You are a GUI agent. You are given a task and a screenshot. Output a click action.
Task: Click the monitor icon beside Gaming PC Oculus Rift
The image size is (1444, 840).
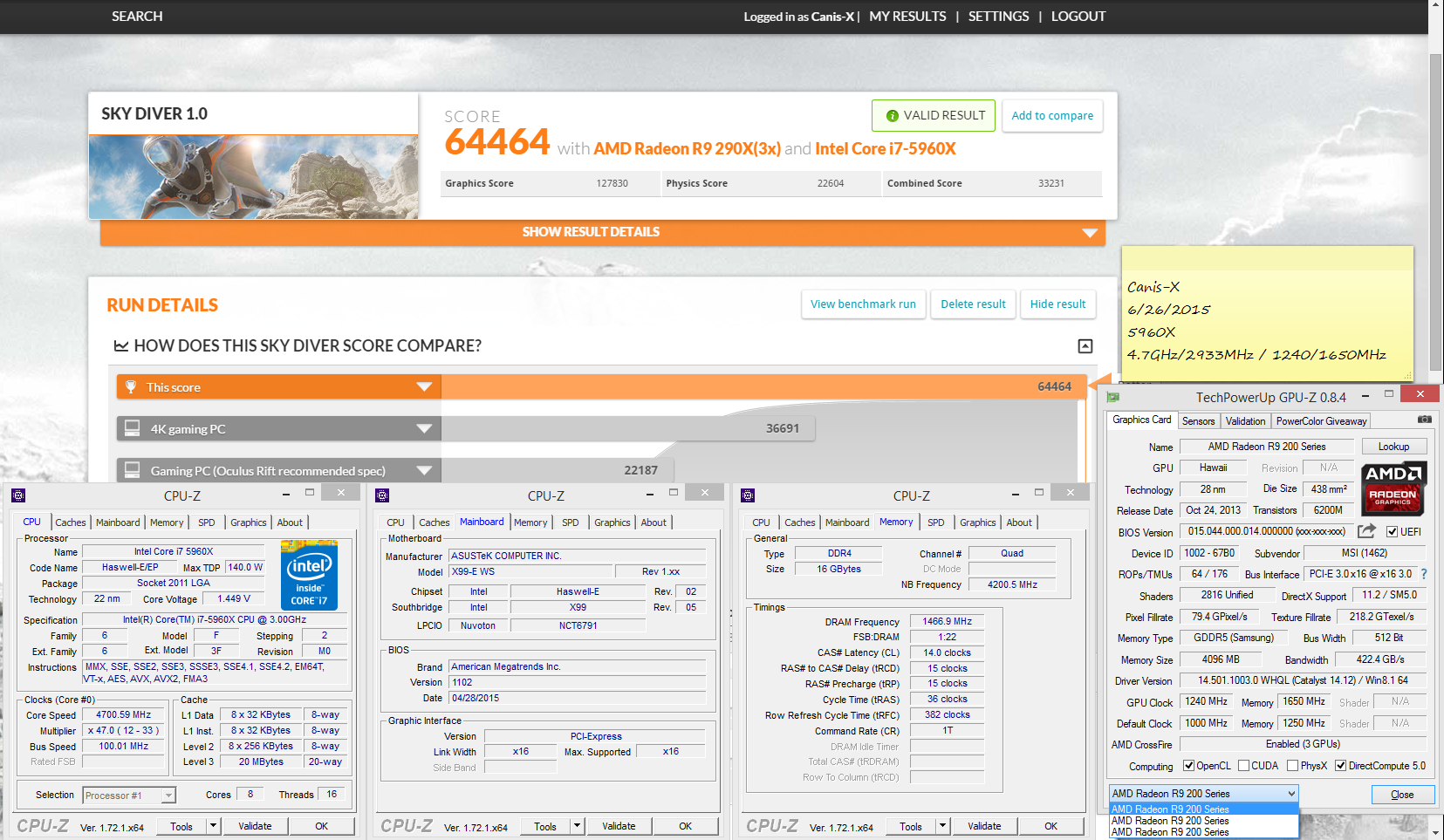click(132, 470)
